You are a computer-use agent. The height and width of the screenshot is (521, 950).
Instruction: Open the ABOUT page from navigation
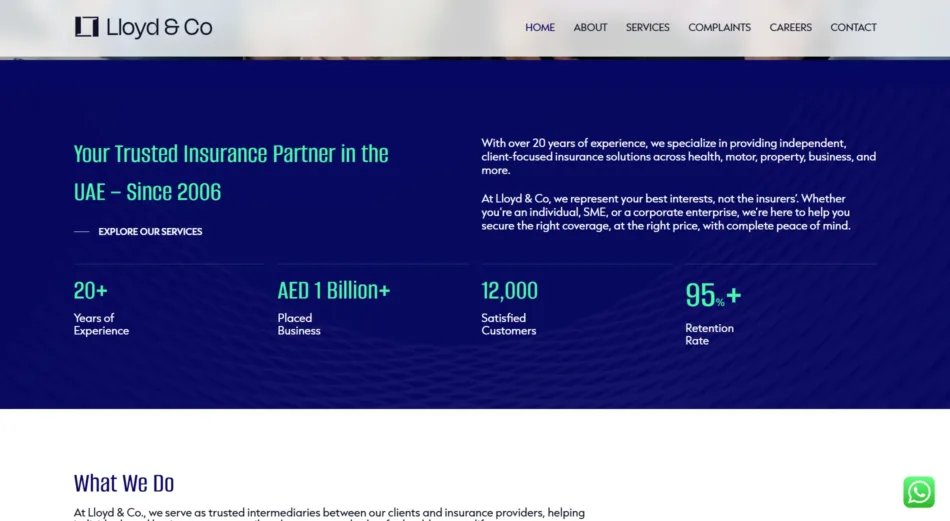[590, 28]
